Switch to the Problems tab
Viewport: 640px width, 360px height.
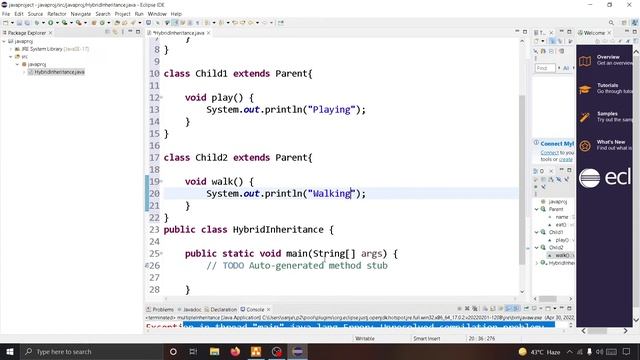click(160, 309)
